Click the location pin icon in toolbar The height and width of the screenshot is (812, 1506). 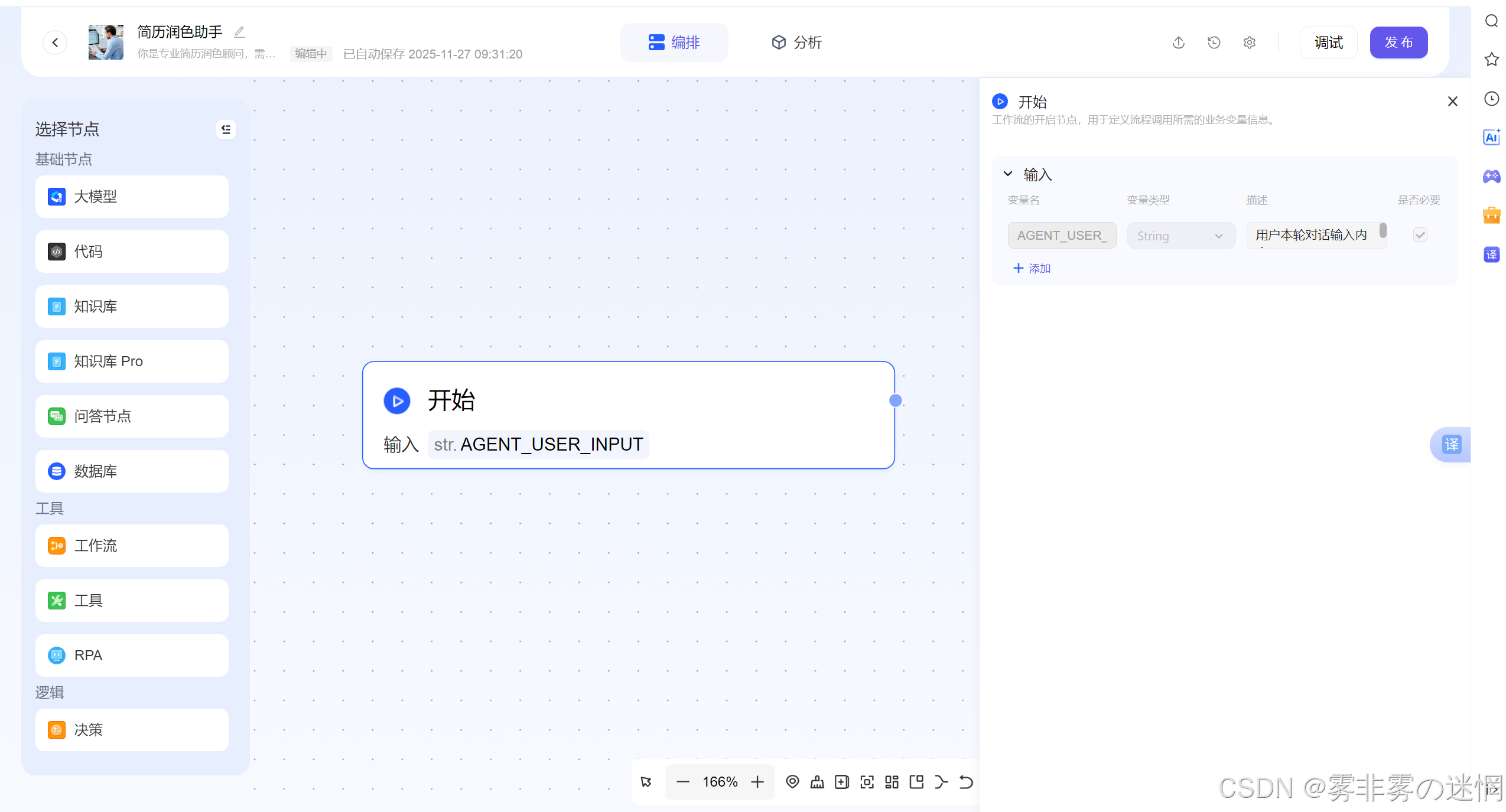(792, 782)
